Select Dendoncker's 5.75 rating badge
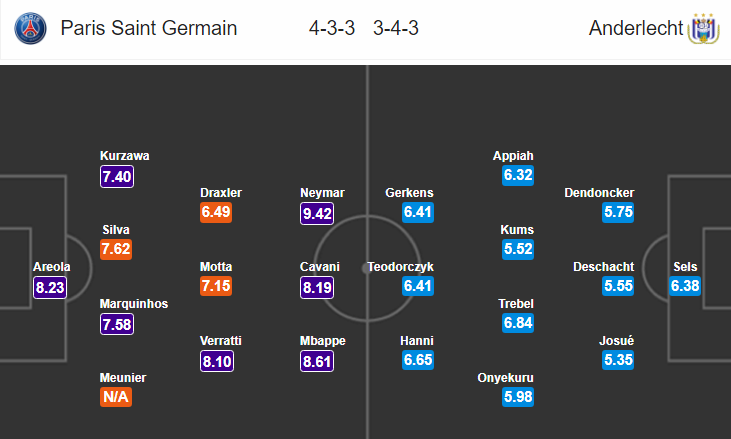This screenshot has height=439, width=731. pyautogui.click(x=618, y=212)
